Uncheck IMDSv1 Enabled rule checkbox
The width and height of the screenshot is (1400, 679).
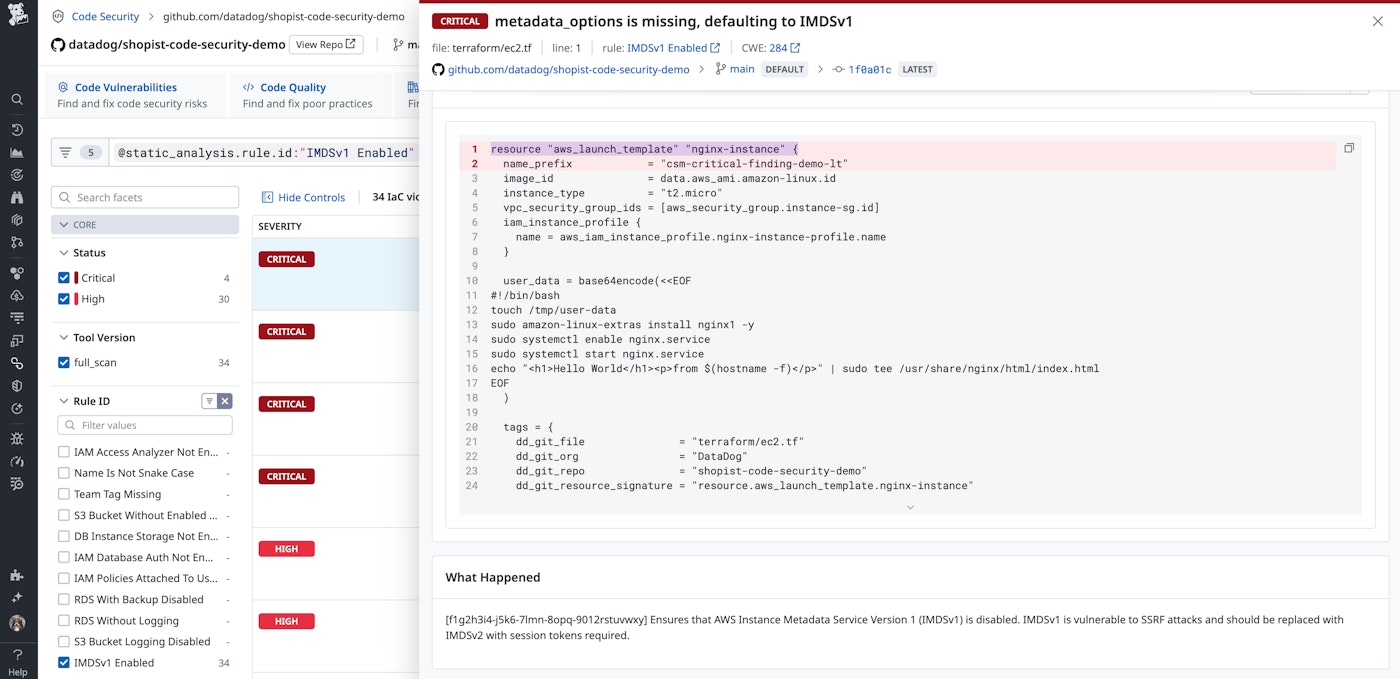[64, 662]
